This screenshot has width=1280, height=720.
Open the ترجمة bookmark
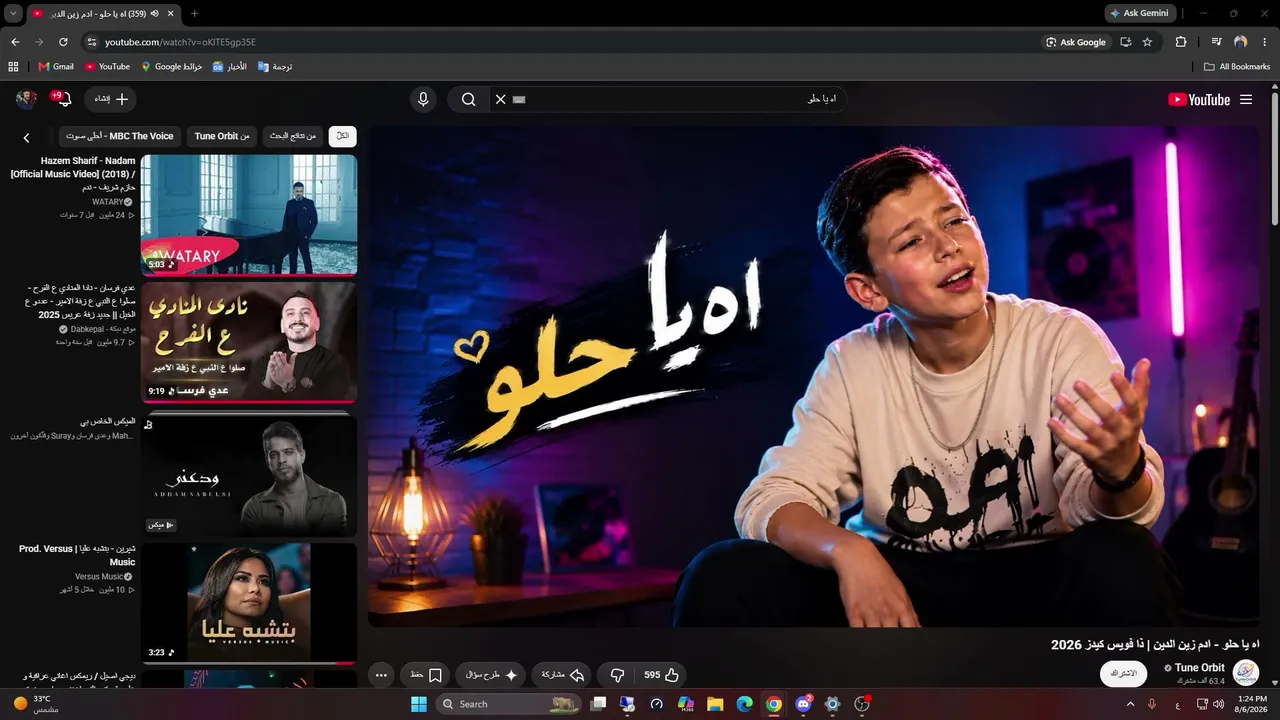[275, 66]
